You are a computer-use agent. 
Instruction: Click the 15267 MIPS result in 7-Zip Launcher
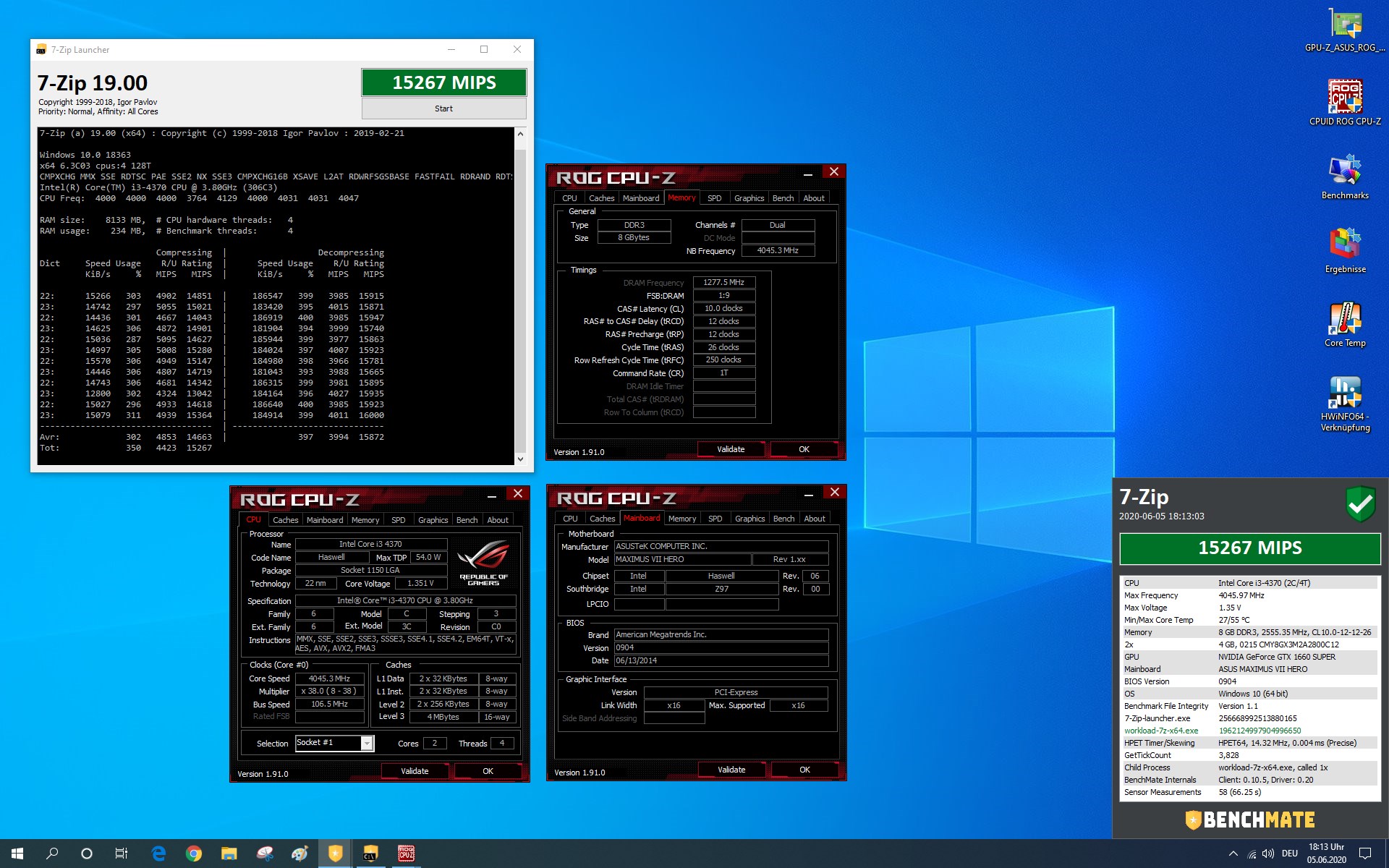[443, 82]
